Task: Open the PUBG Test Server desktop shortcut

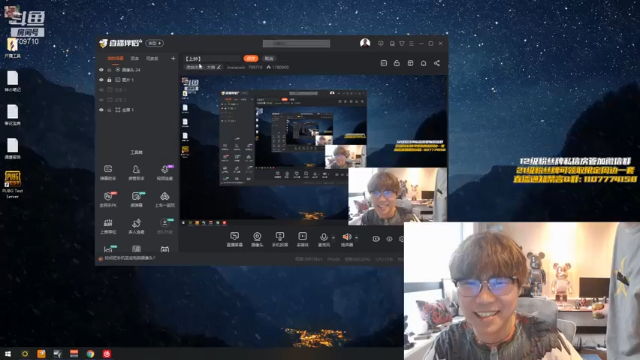Action: [12, 184]
